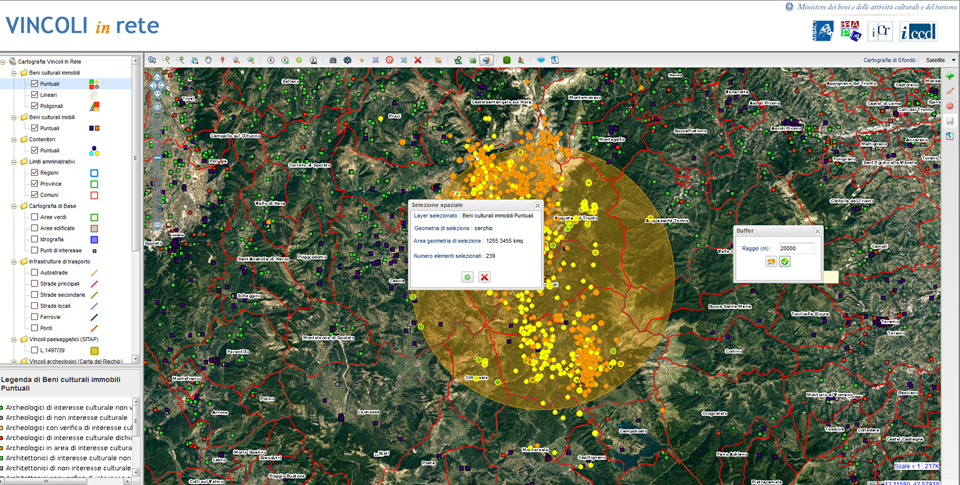Viewport: 960px width, 485px height.
Task: Apply buffer with the green check button
Action: (785, 261)
